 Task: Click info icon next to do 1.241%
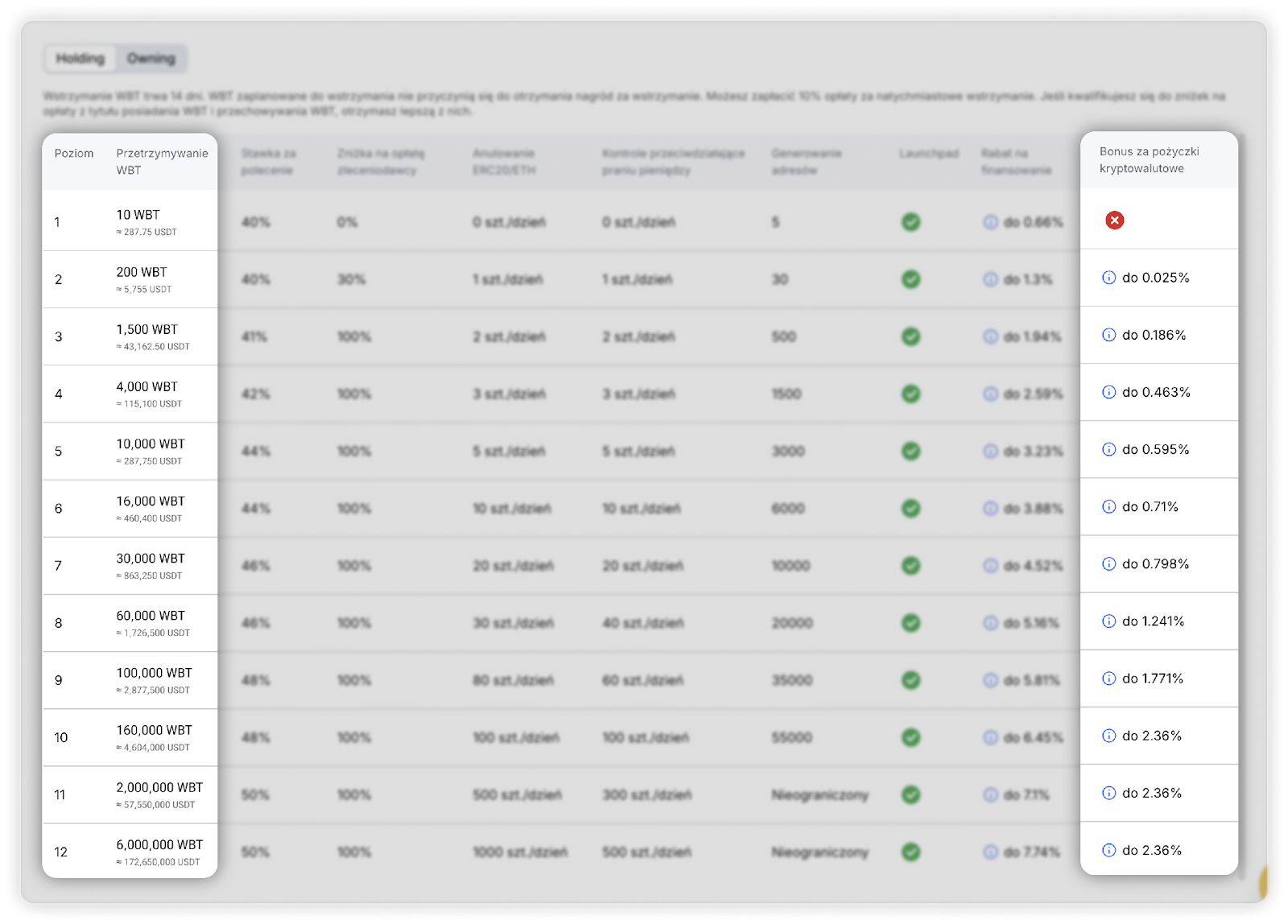tap(1108, 621)
